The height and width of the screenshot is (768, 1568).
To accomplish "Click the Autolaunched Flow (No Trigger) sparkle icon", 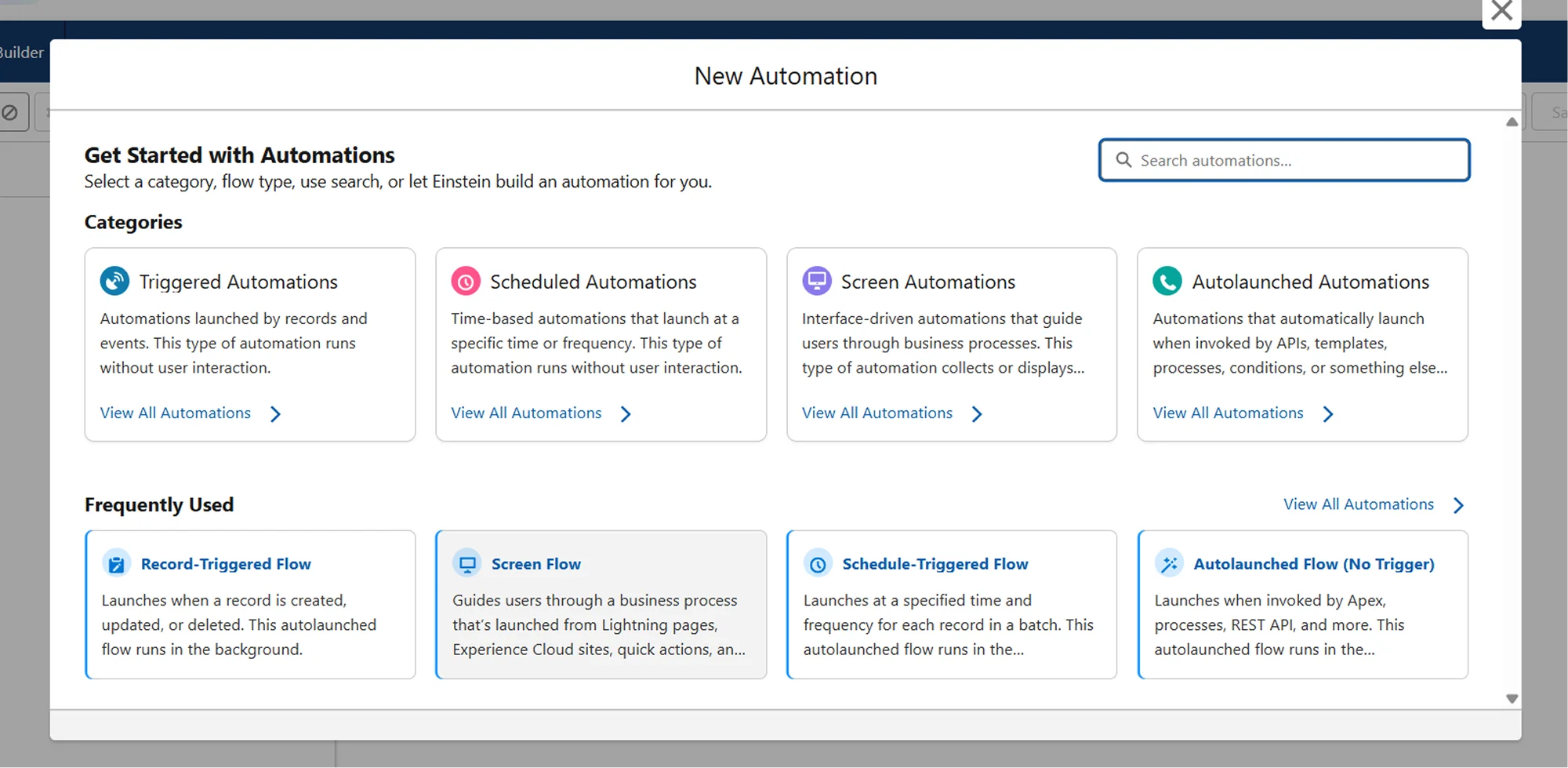I will 1169,563.
